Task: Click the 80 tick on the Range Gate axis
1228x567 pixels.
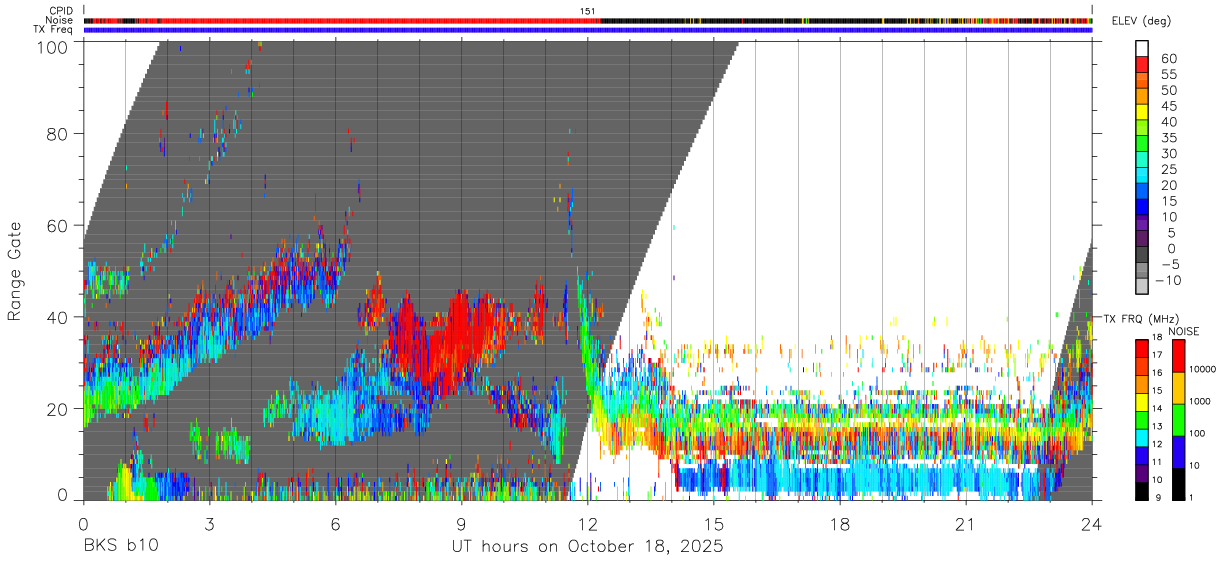Action: coord(58,133)
